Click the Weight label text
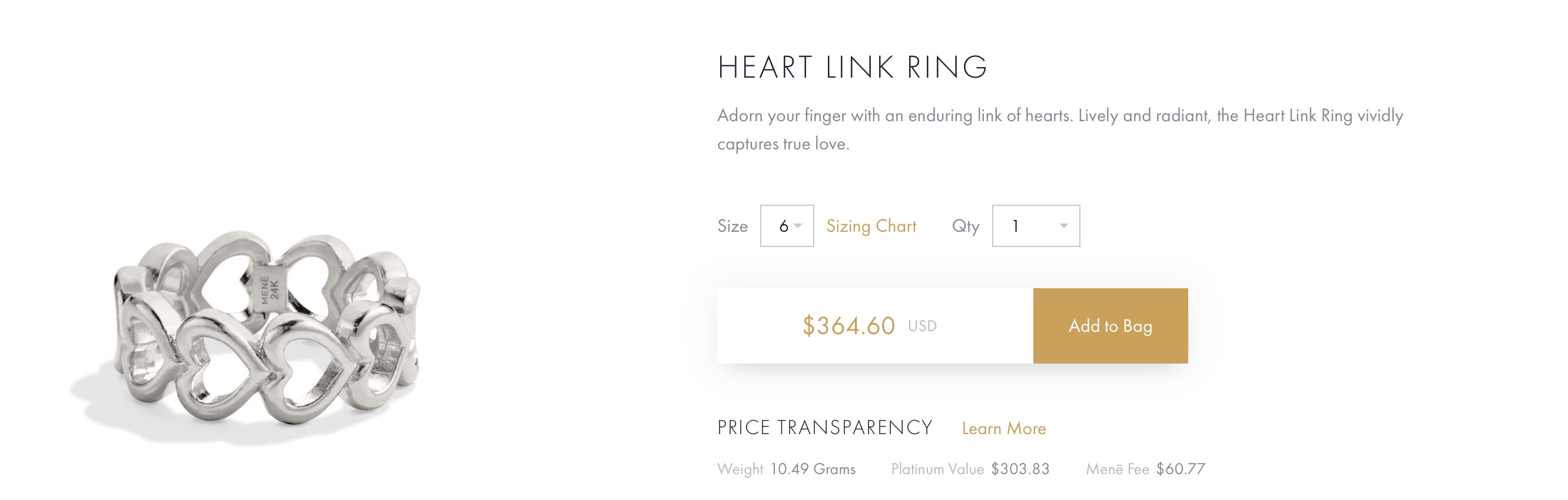Viewport: 1568px width, 500px height. pos(740,469)
